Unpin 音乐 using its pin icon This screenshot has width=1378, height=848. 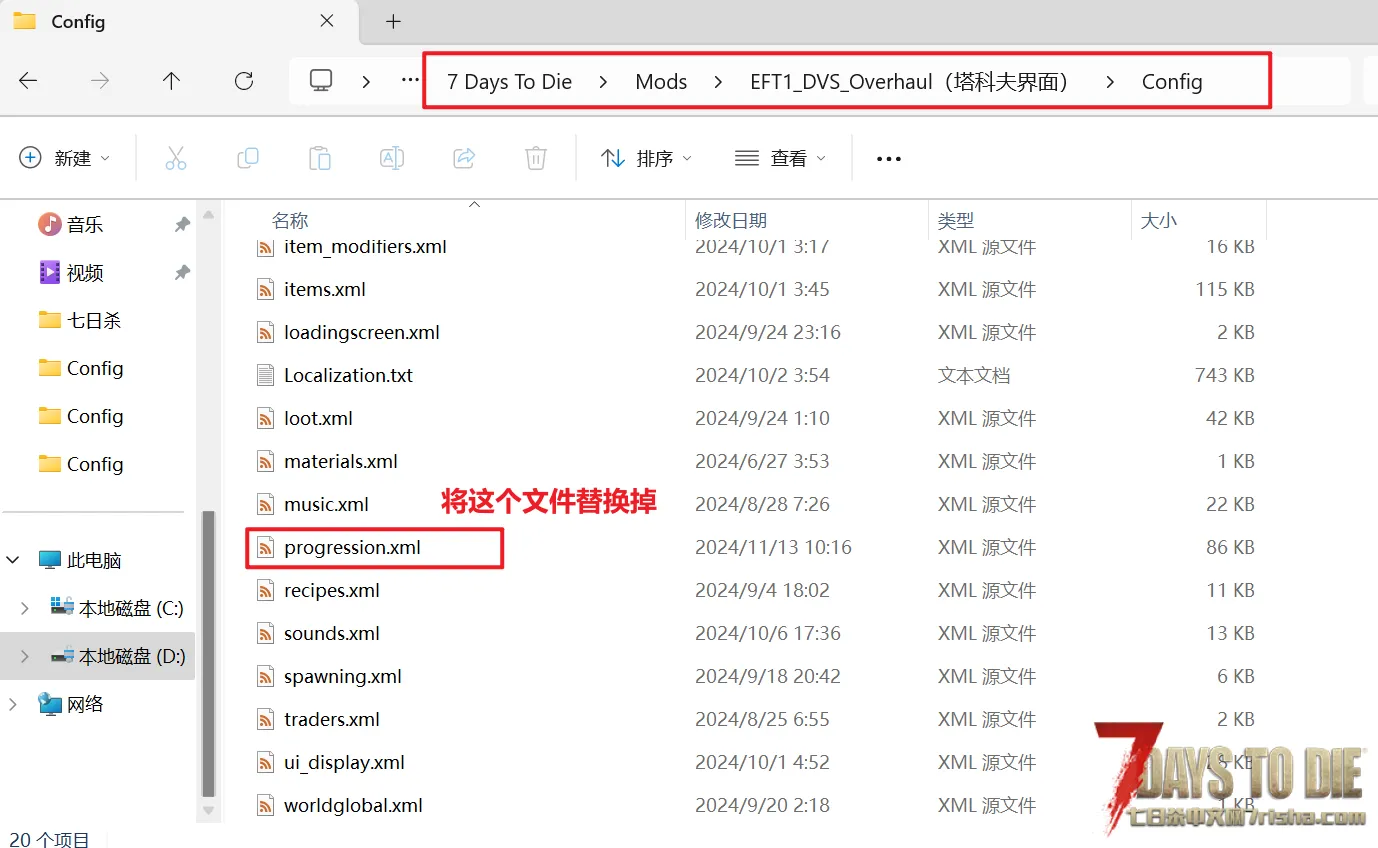point(182,225)
